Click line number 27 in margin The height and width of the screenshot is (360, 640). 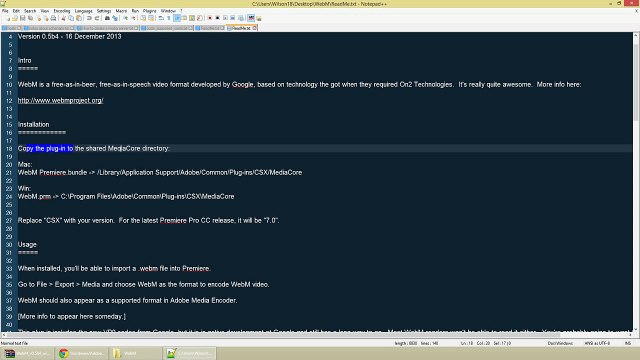click(x=9, y=220)
